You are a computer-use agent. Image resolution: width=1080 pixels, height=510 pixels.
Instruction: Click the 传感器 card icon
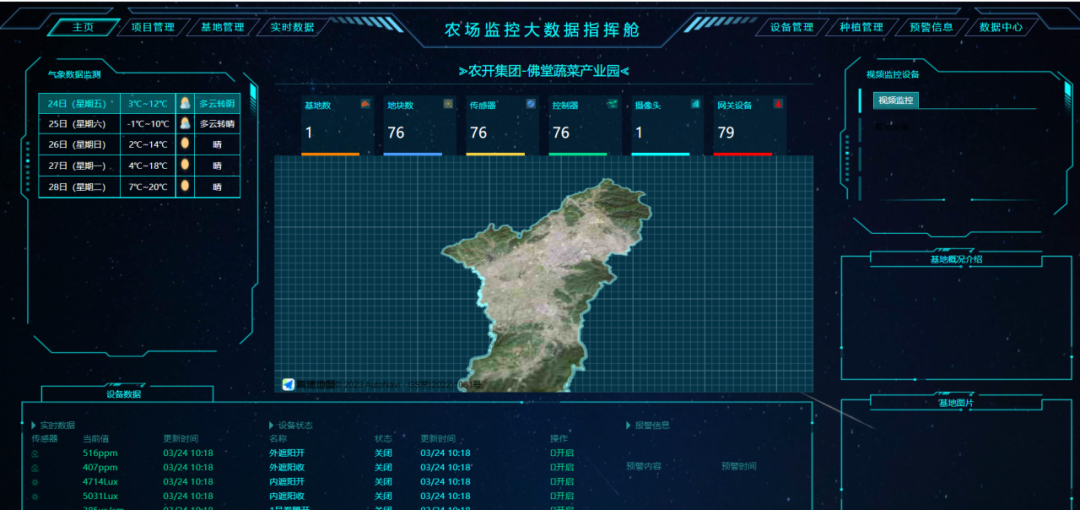pyautogui.click(x=531, y=104)
